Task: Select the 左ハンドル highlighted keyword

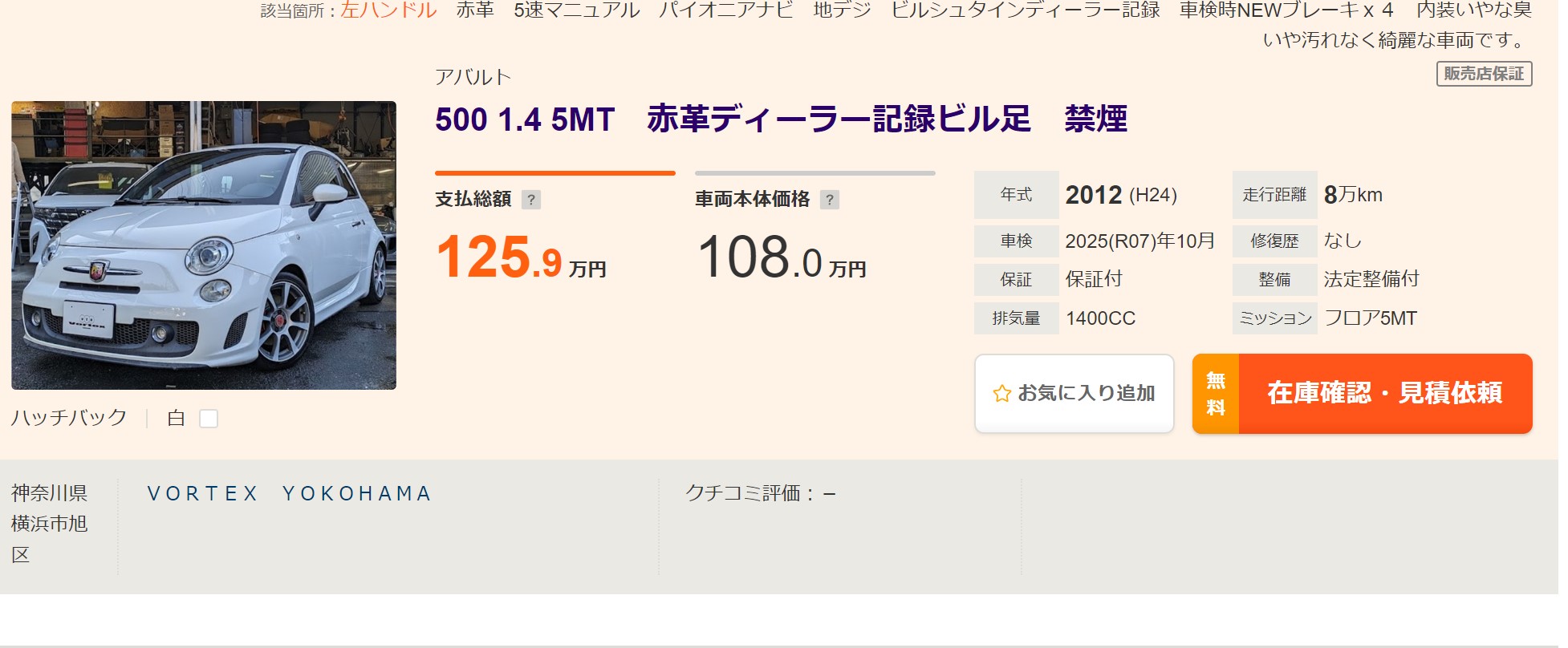Action: 388,10
